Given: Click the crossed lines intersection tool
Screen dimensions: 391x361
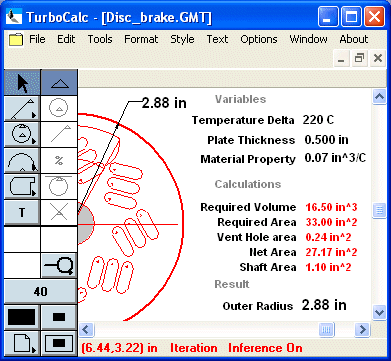Looking at the screenshot, I should 59,213.
